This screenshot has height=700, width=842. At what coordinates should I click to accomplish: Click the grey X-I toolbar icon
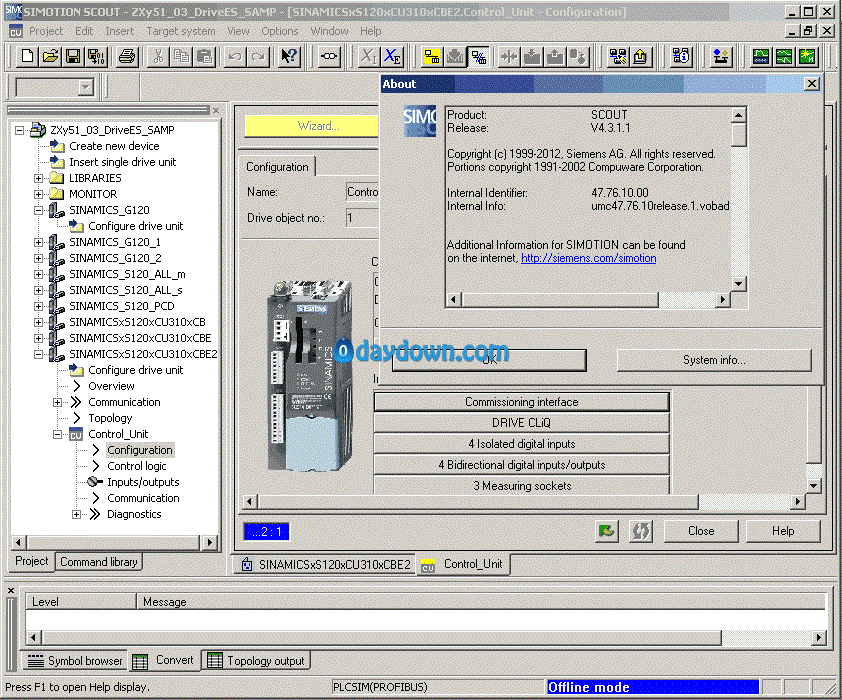[368, 56]
